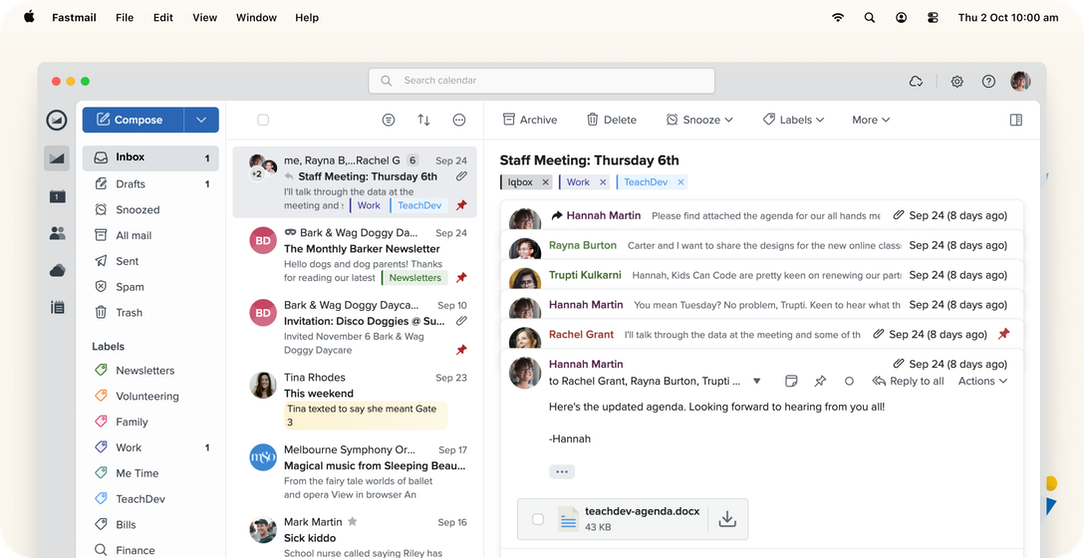Open the Files cloud icon in sidebar
The image size is (1084, 558).
click(57, 270)
